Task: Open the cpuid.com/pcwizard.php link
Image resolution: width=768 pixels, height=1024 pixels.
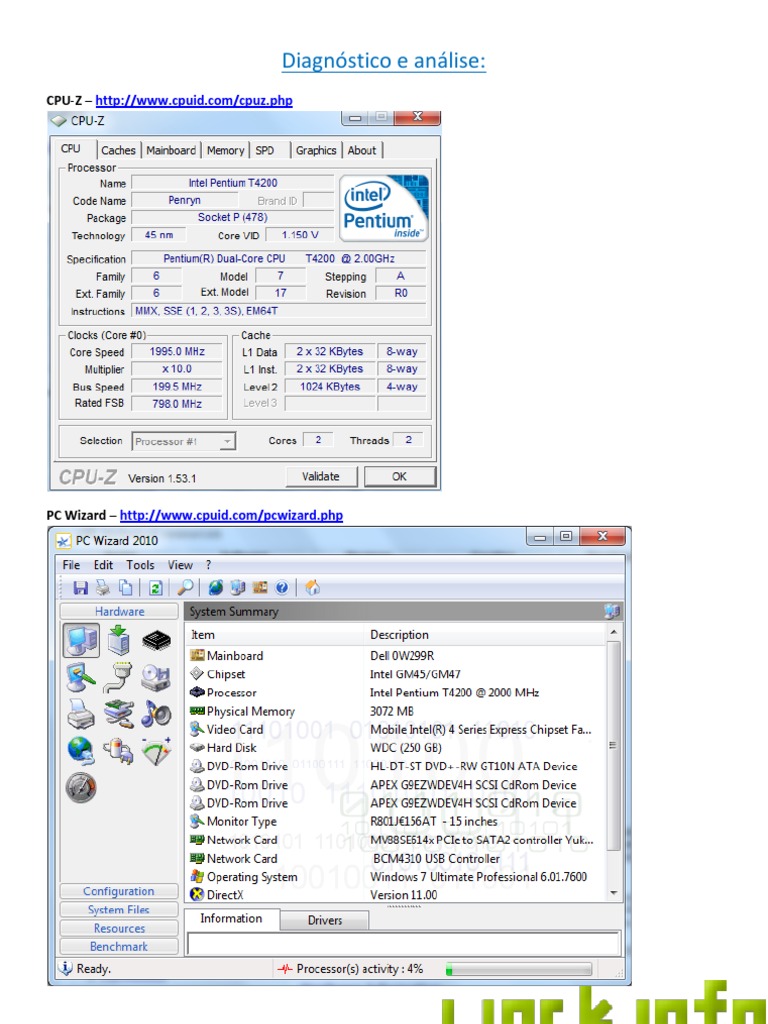Action: pos(231,515)
